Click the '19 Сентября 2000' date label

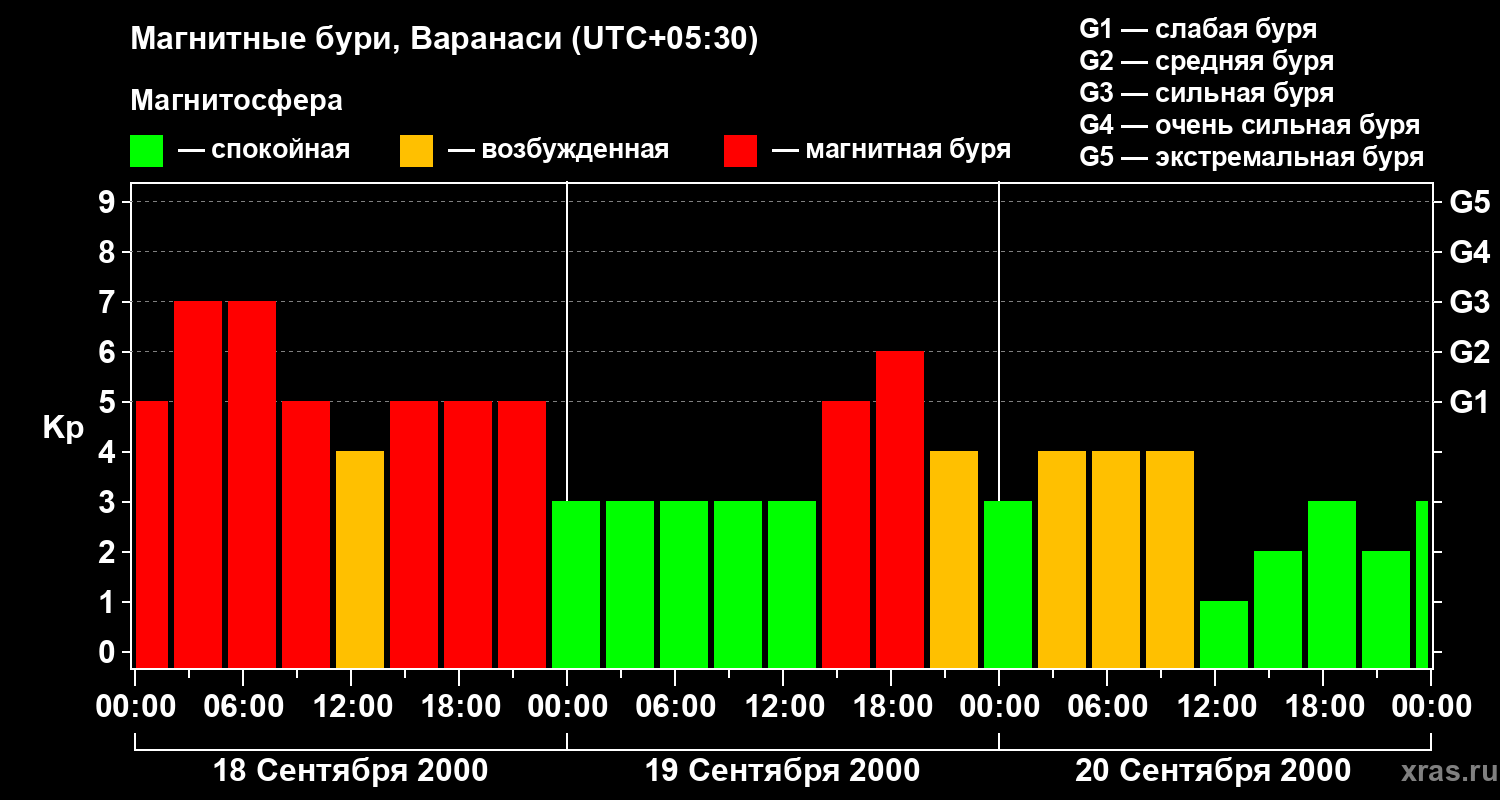pyautogui.click(x=783, y=771)
